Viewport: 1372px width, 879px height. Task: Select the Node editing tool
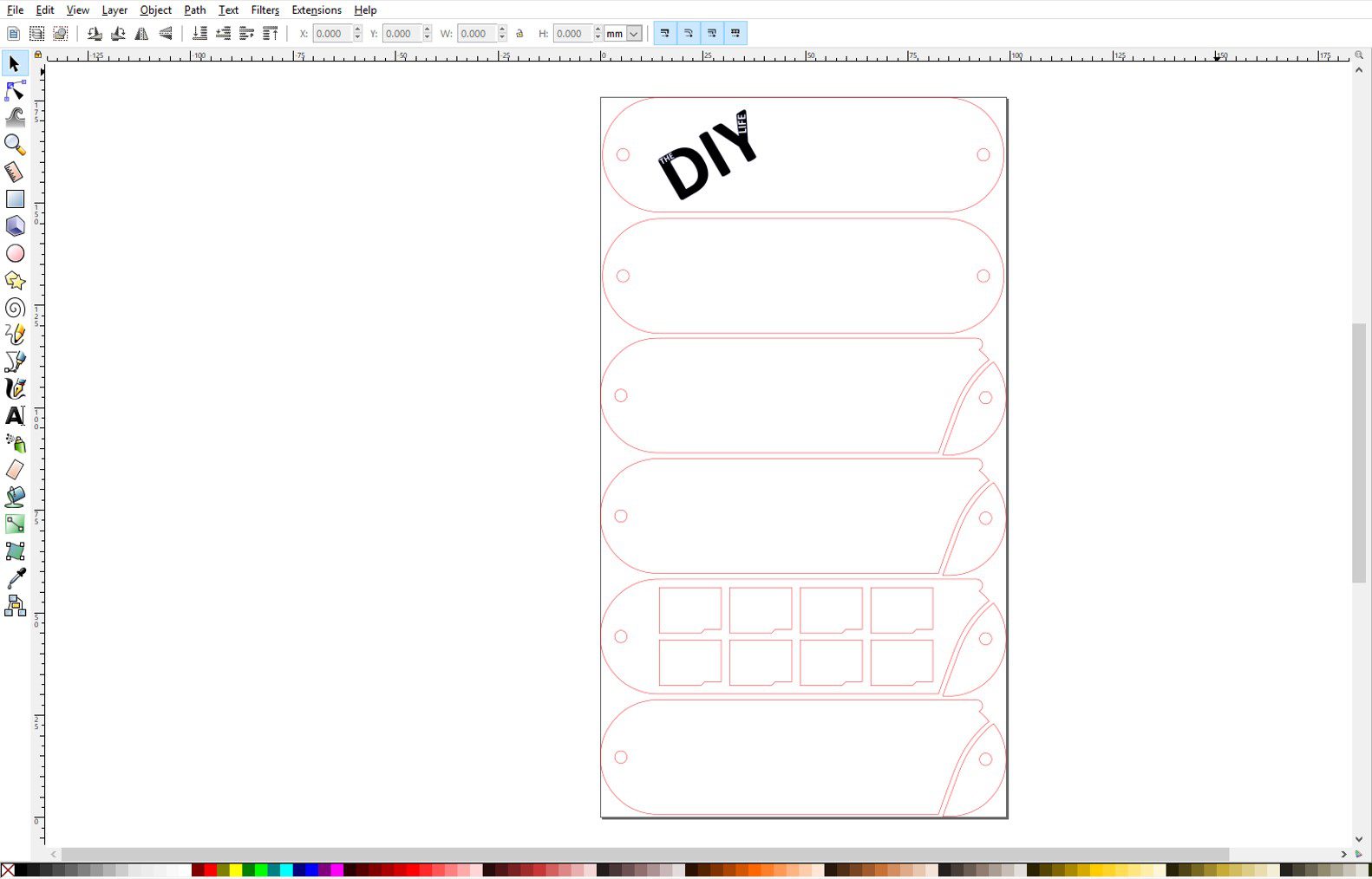15,90
